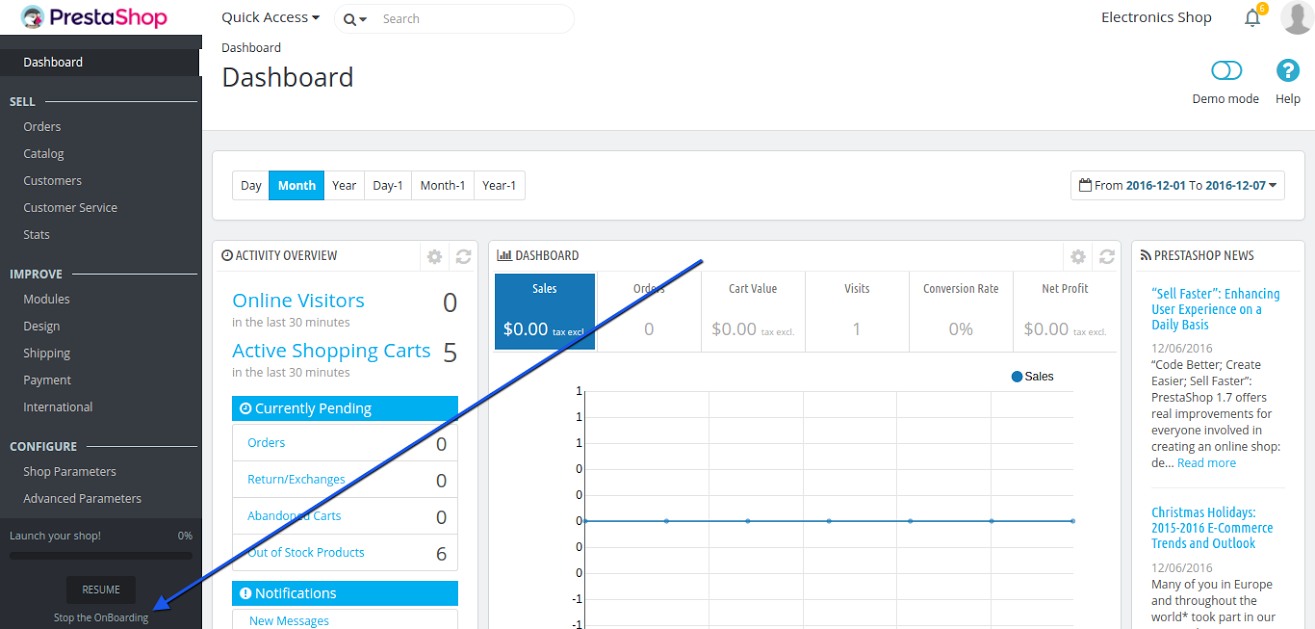Click the Dashboard breadcrumb
Screen dimensions: 1315x629
pos(251,48)
